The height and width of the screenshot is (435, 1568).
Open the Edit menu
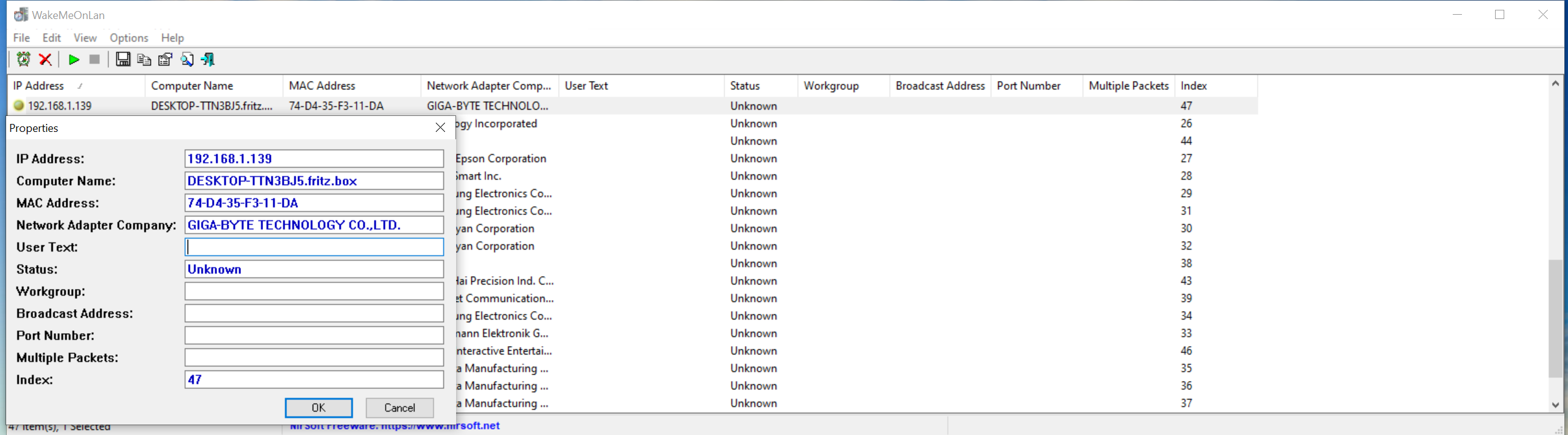(x=51, y=38)
